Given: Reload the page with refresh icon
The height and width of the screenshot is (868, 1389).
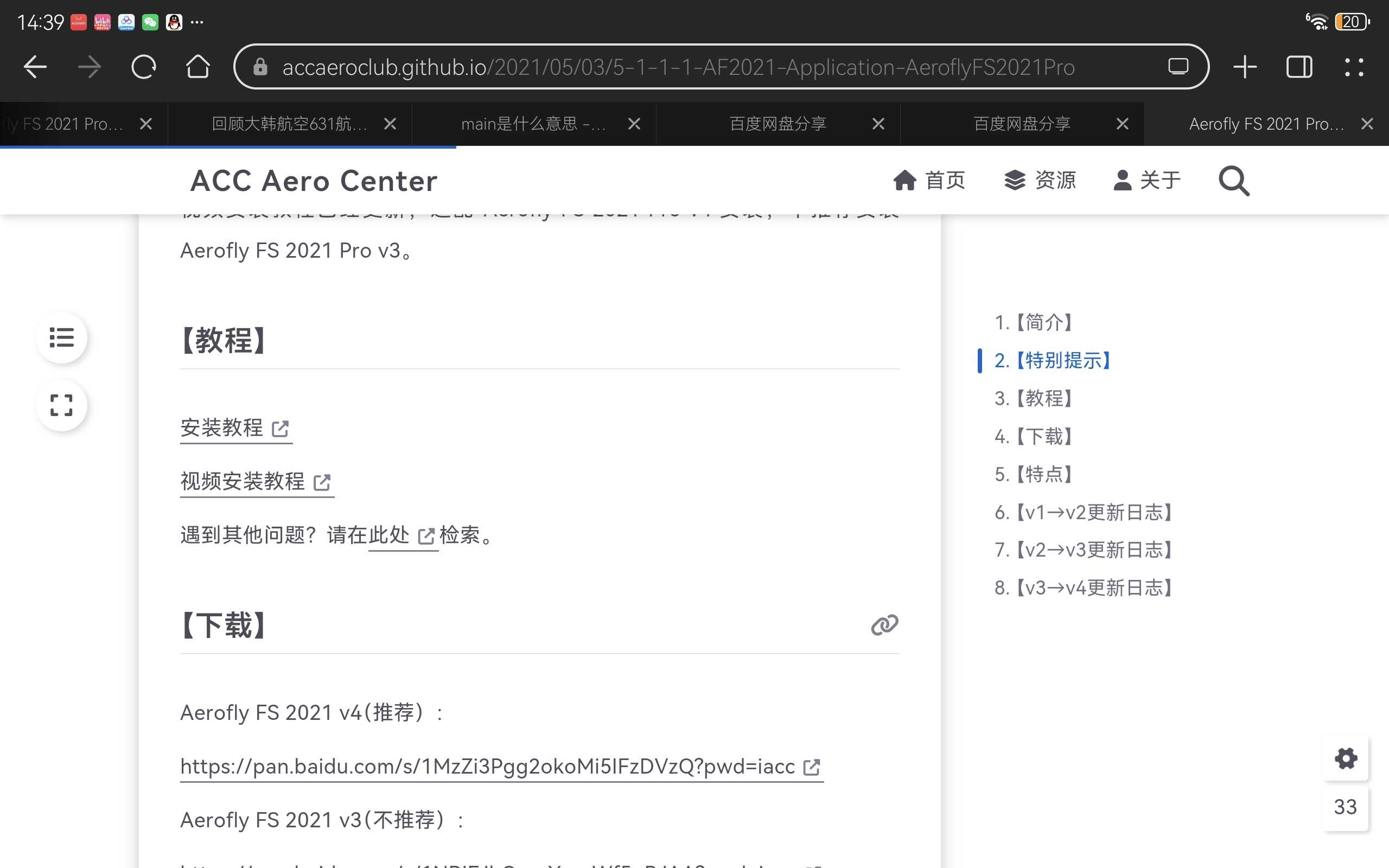Looking at the screenshot, I should [143, 67].
